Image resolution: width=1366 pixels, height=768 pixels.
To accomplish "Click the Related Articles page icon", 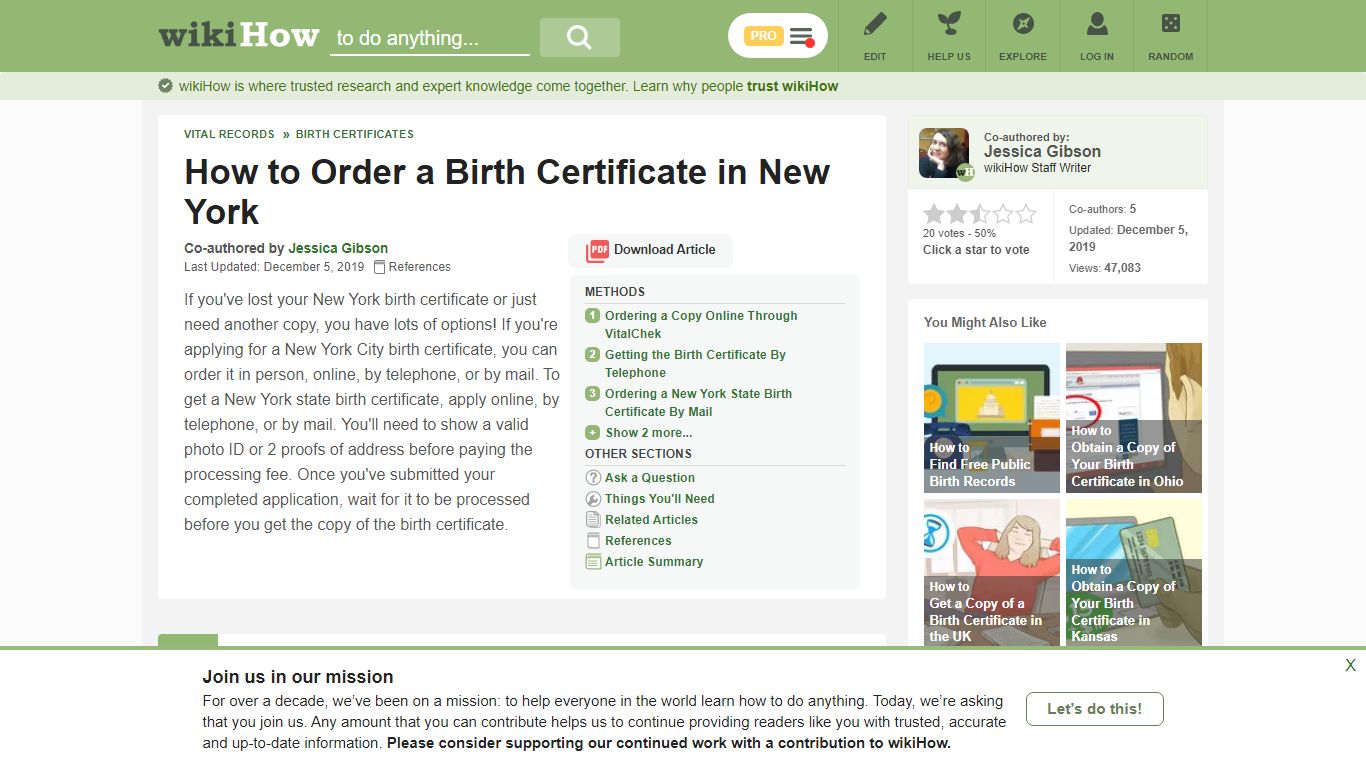I will point(593,520).
